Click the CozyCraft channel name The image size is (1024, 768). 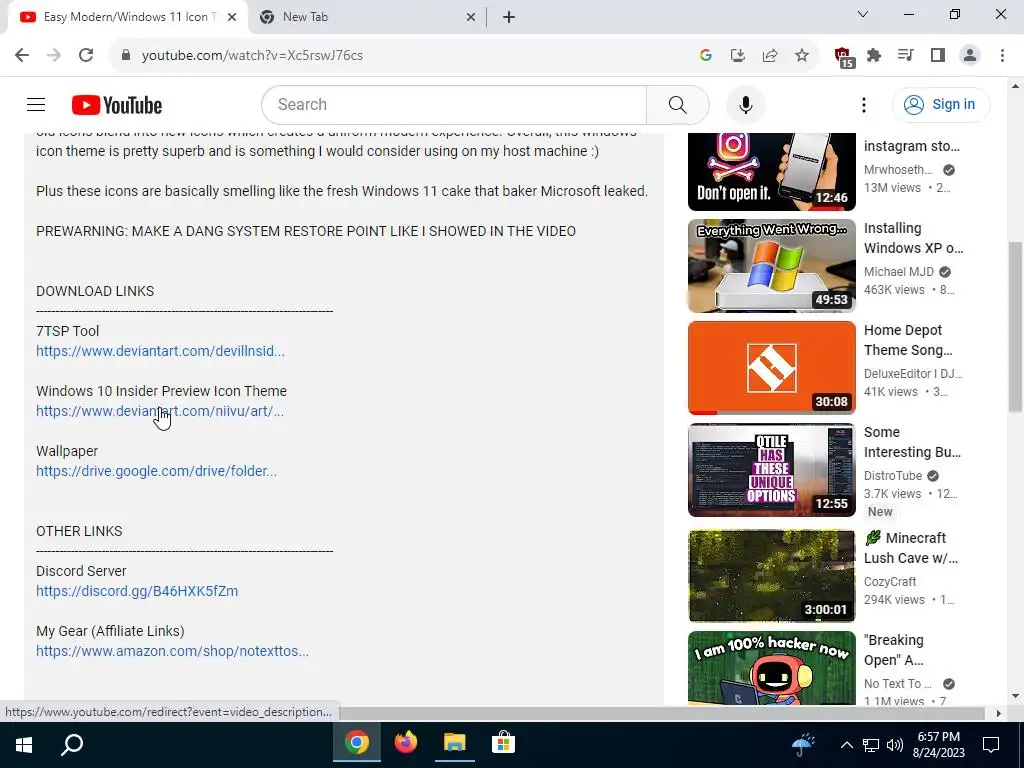(x=890, y=581)
